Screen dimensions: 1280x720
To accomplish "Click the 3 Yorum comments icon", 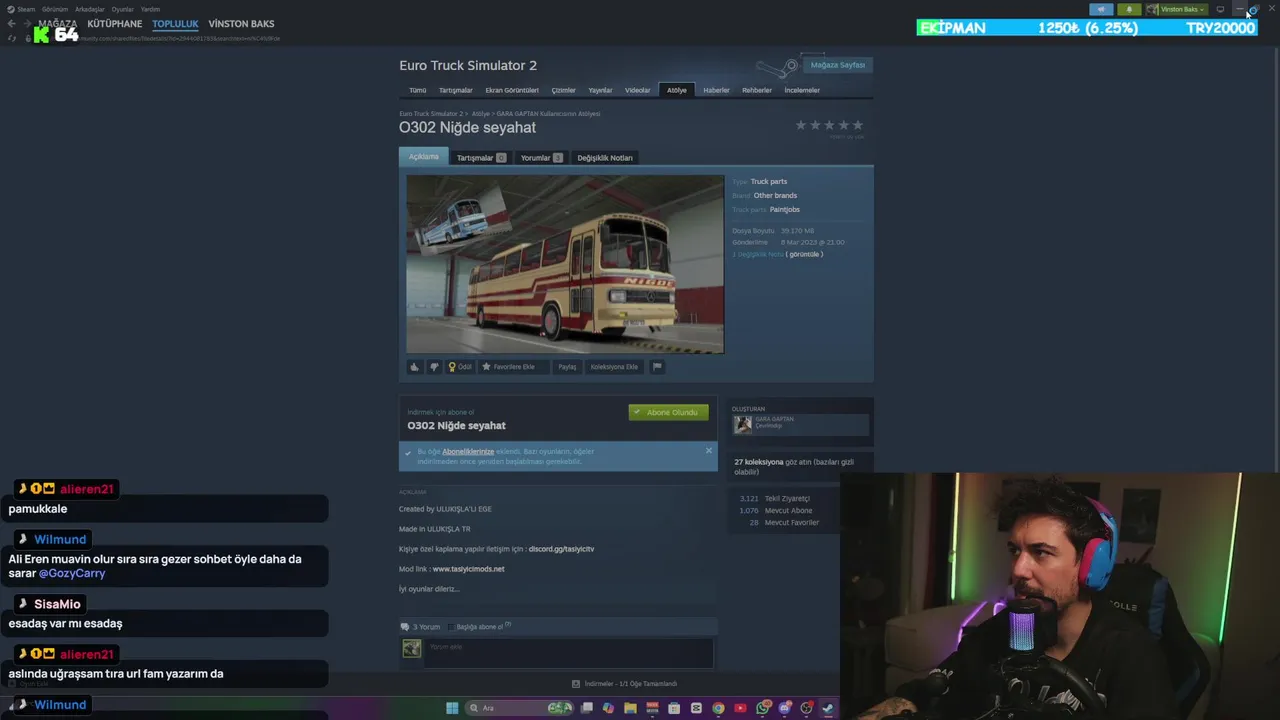I will (405, 627).
